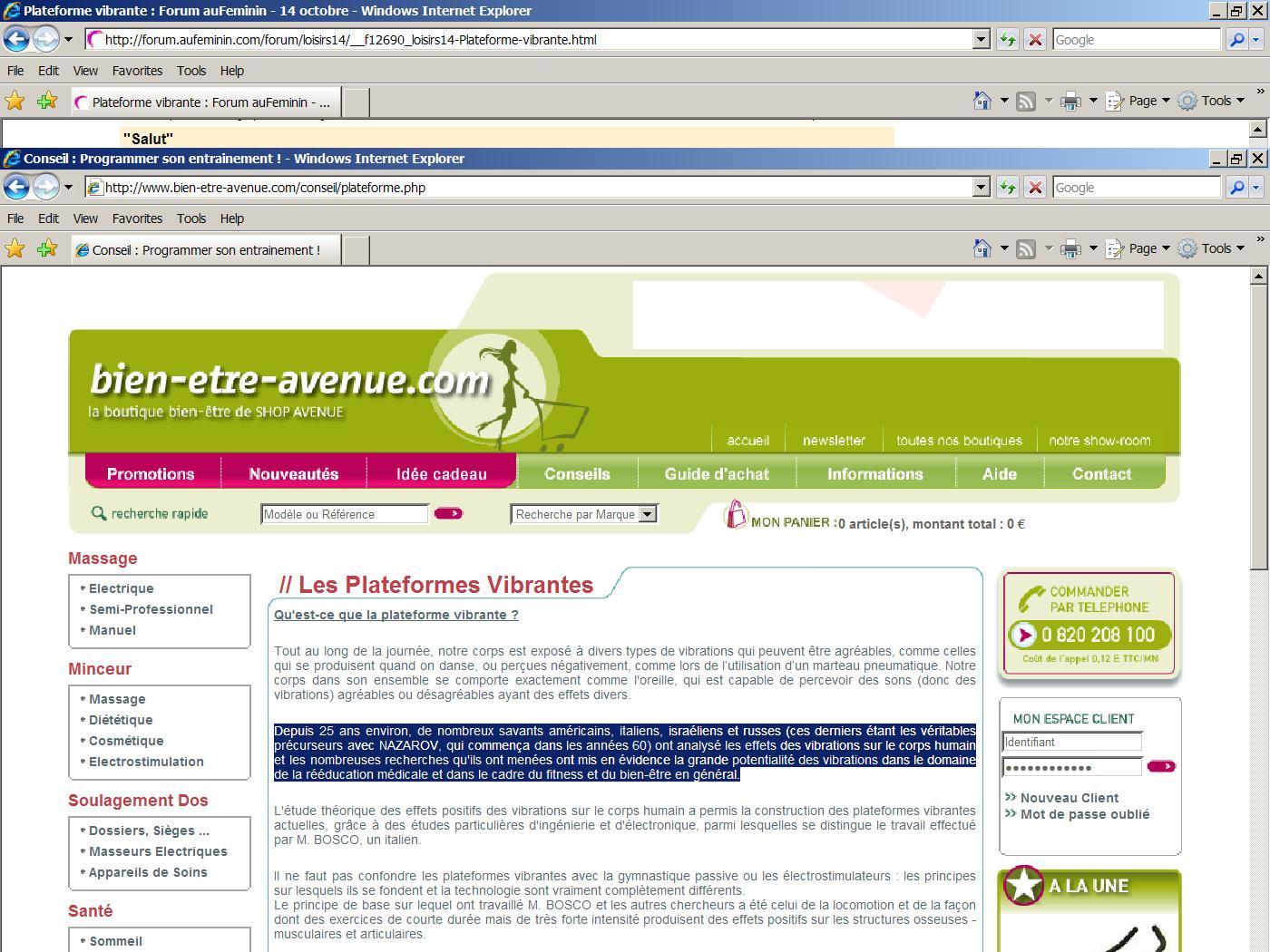Click Forward button in Plateforme vibrante window

(x=45, y=39)
